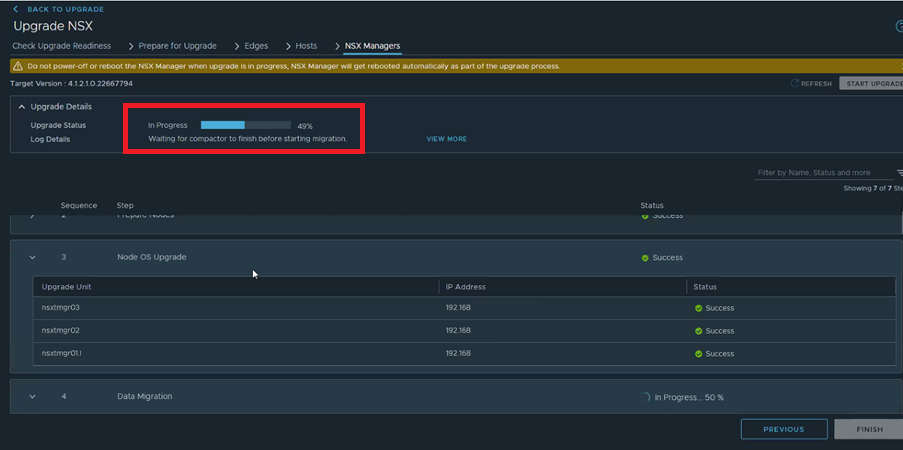Click the success icon in nsxtmgr03 row
This screenshot has height=450, width=903.
tap(698, 308)
